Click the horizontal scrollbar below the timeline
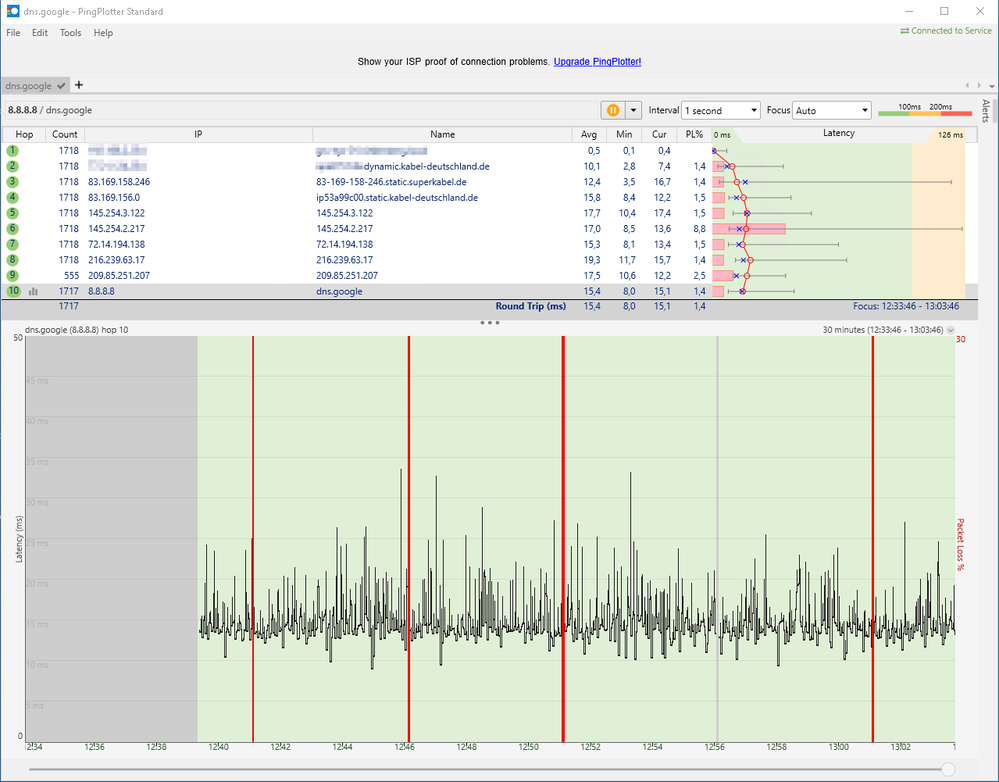Viewport: 999px width, 782px height. pyautogui.click(x=490, y=770)
